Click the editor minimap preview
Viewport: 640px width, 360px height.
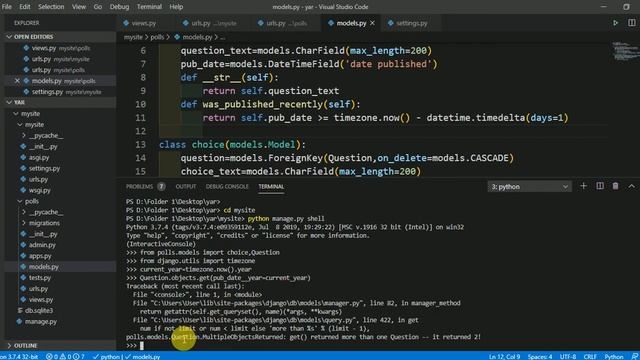tap(624, 51)
